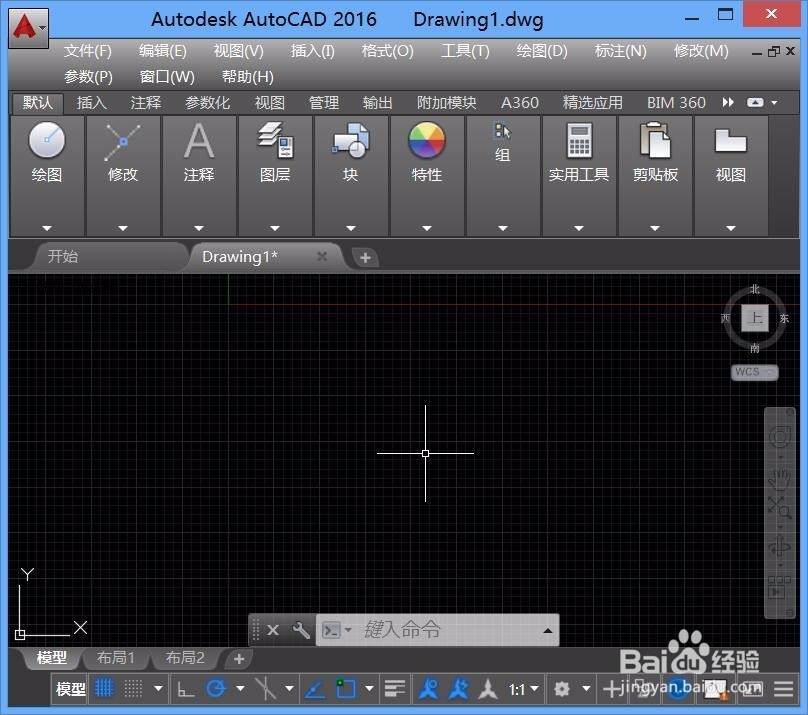Open the WCS coordinate system dropdown
The height and width of the screenshot is (715, 808).
pyautogui.click(x=754, y=372)
